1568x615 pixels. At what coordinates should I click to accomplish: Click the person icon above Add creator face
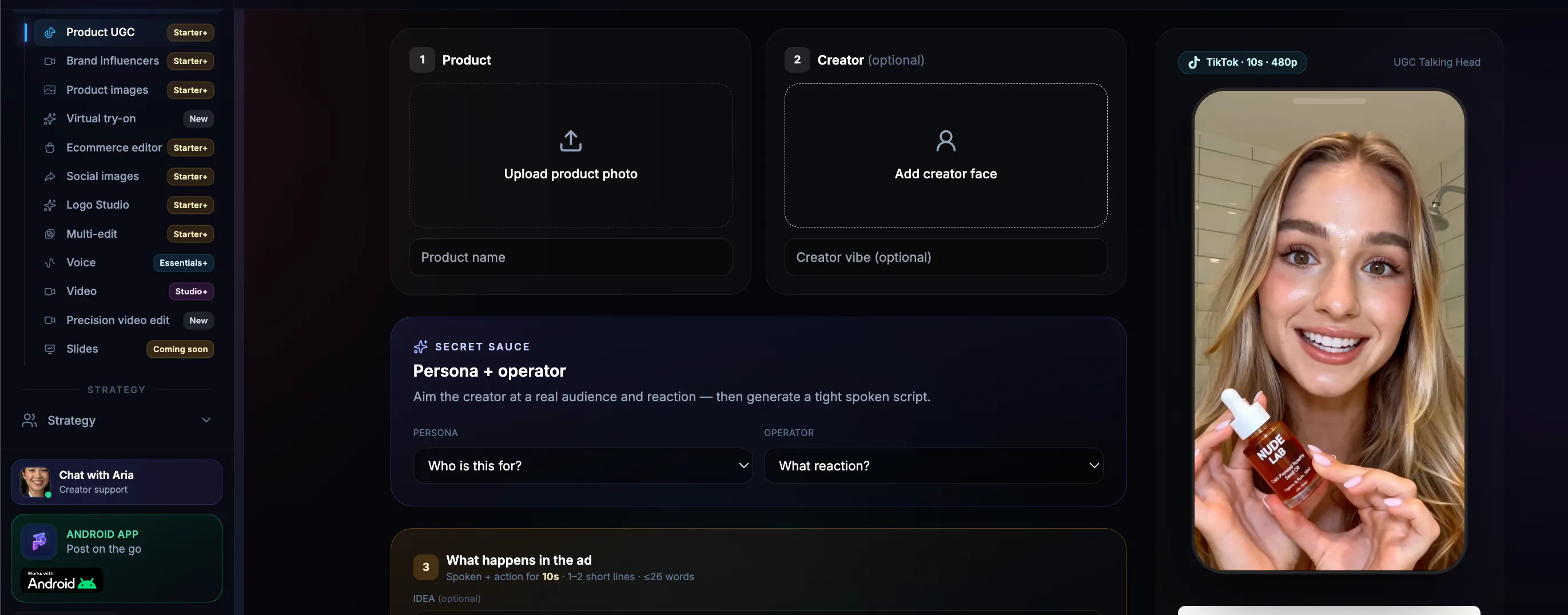tap(945, 141)
